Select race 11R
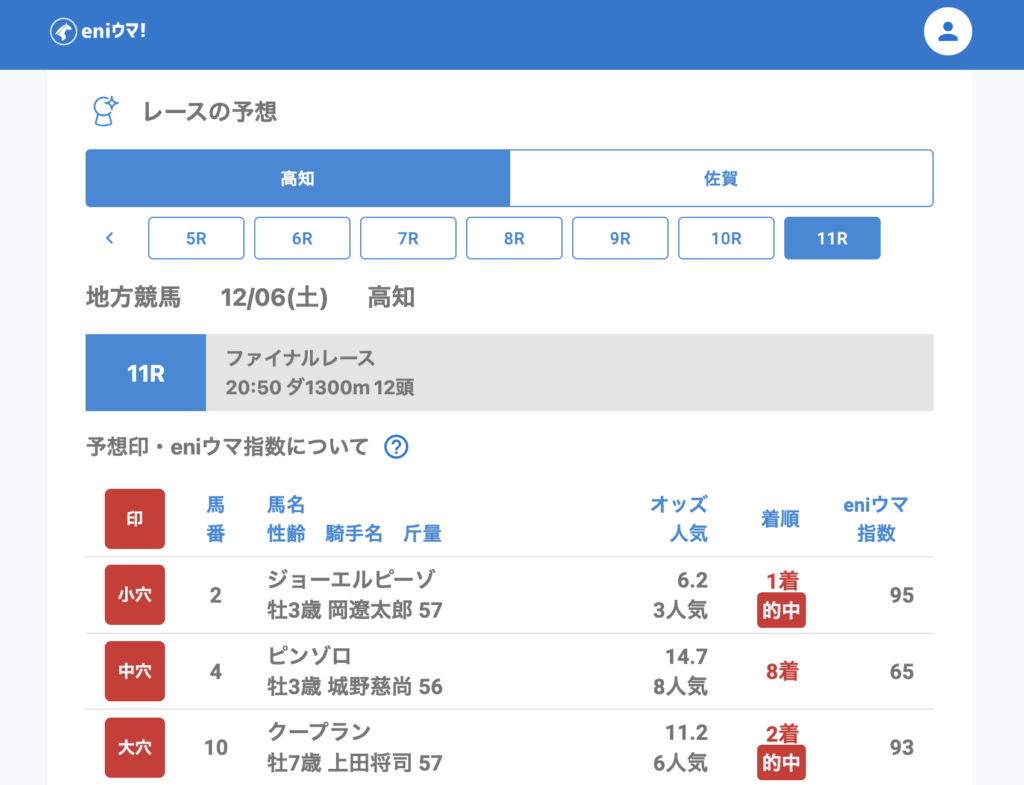This screenshot has height=785, width=1024. (832, 238)
